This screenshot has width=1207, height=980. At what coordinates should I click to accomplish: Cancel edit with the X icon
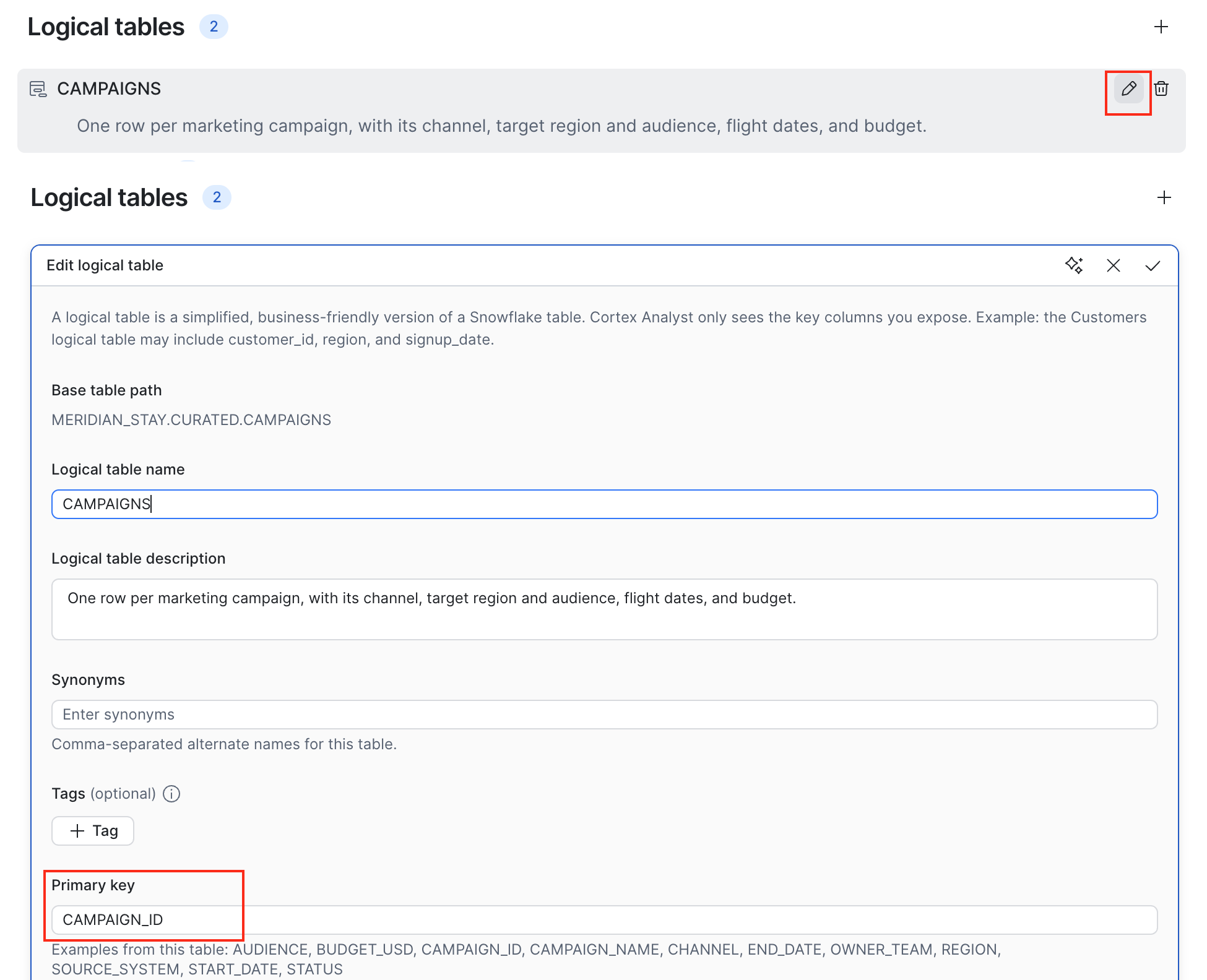click(1114, 265)
